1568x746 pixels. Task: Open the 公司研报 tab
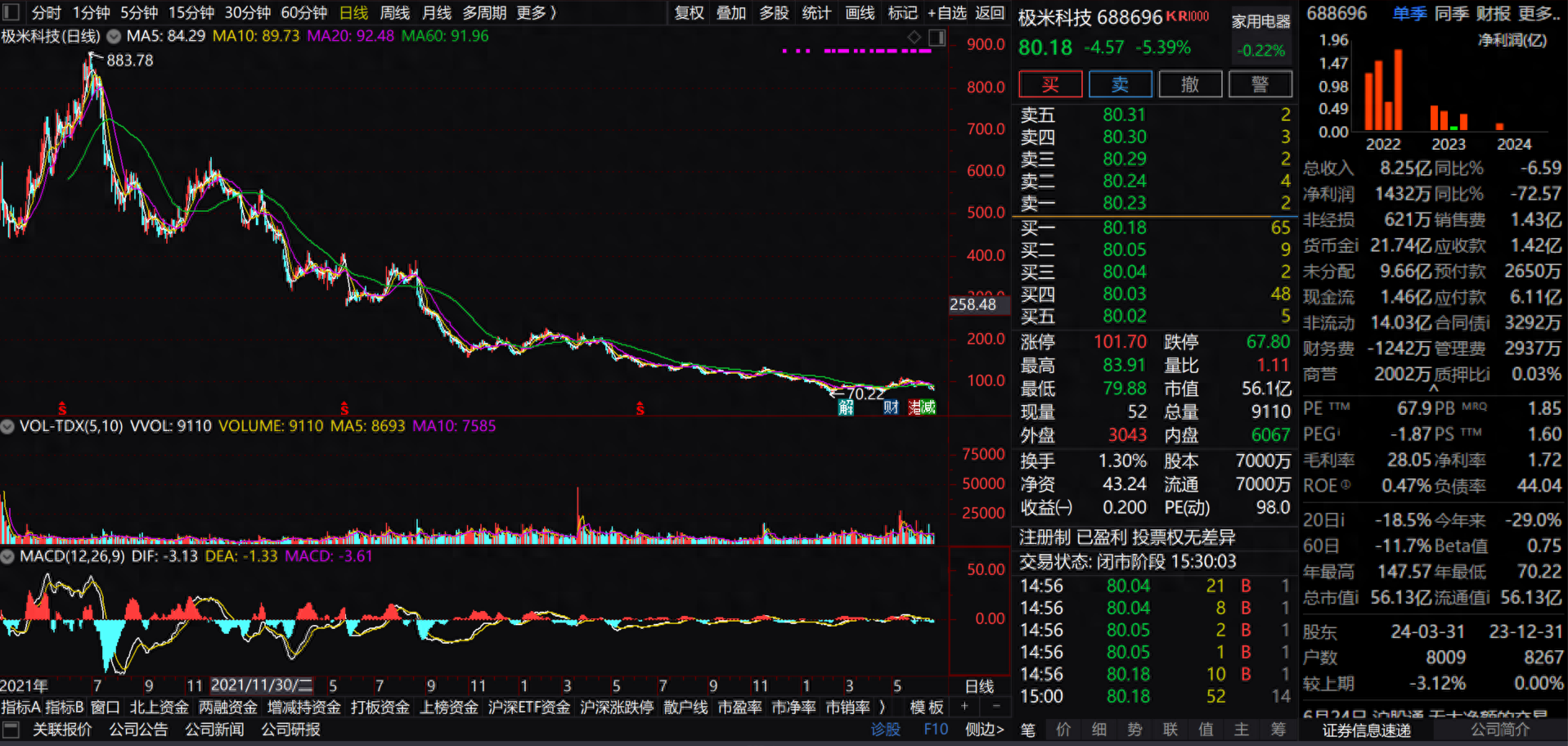[x=290, y=729]
